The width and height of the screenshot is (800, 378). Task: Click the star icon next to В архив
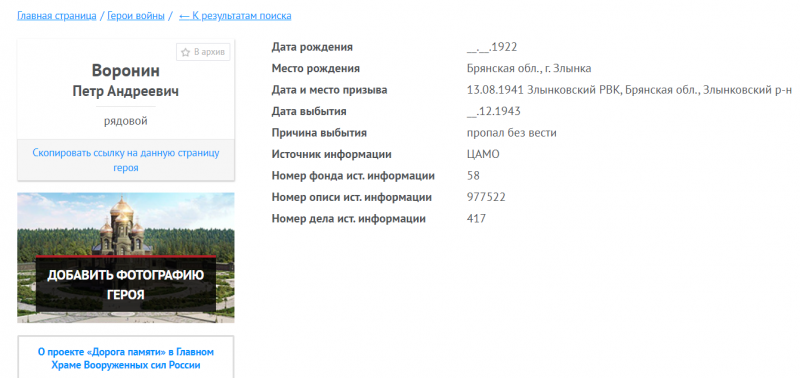[186, 52]
